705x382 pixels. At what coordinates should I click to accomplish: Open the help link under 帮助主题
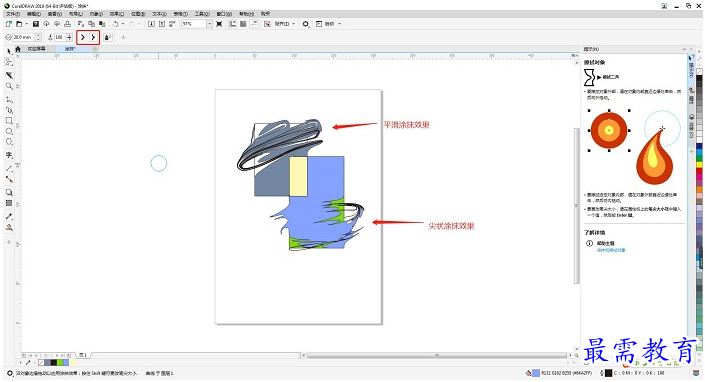611,250
